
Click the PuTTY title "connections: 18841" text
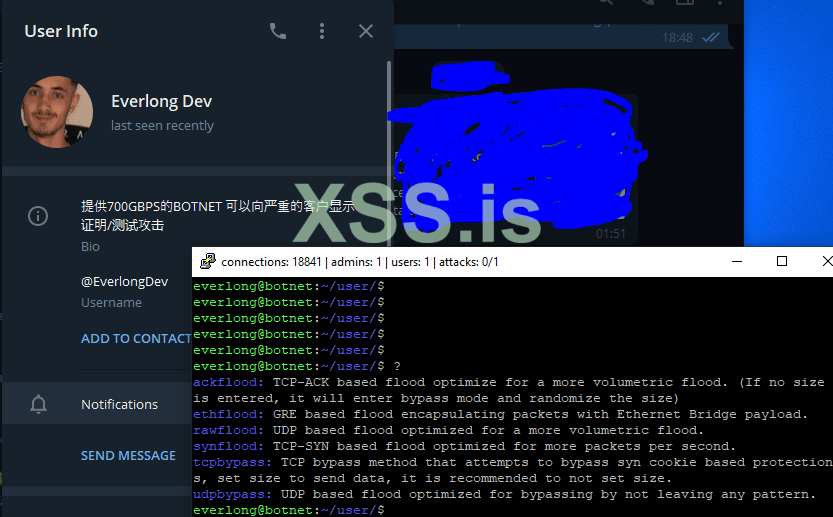click(x=271, y=262)
